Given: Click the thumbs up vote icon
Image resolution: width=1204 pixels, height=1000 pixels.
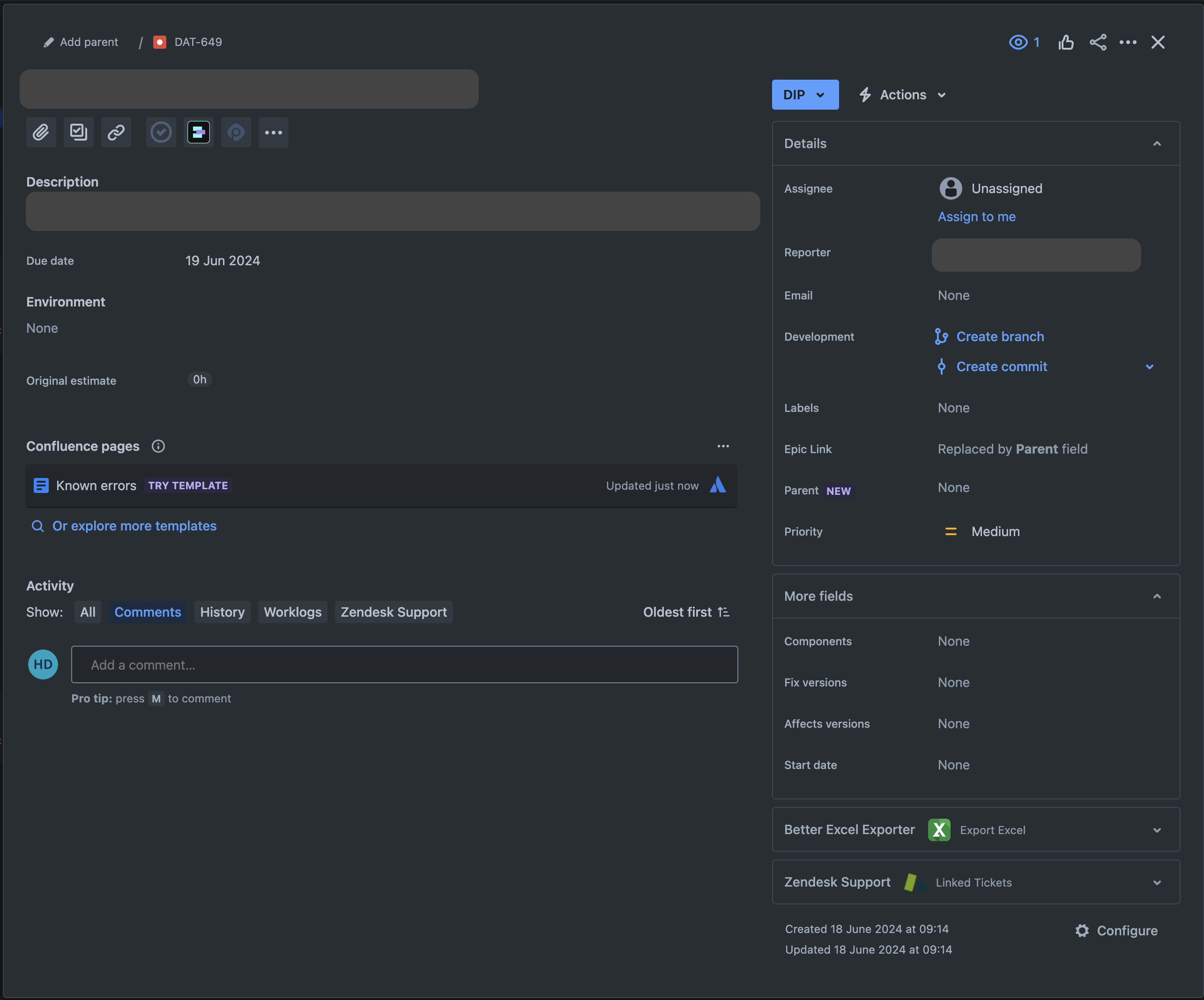Looking at the screenshot, I should [x=1066, y=43].
